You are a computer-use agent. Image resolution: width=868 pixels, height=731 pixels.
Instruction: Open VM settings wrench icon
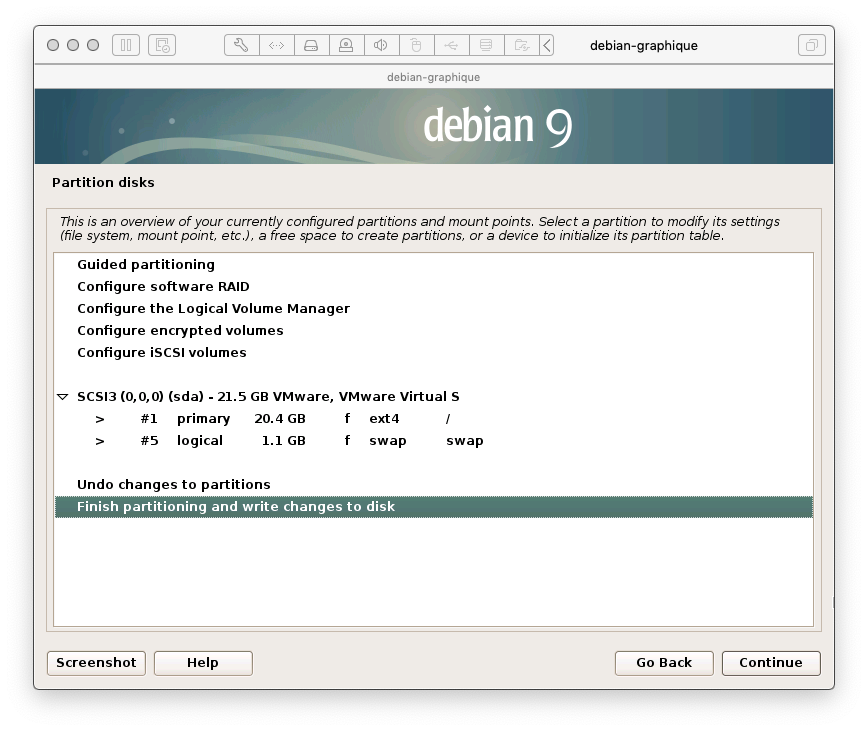coord(241,45)
